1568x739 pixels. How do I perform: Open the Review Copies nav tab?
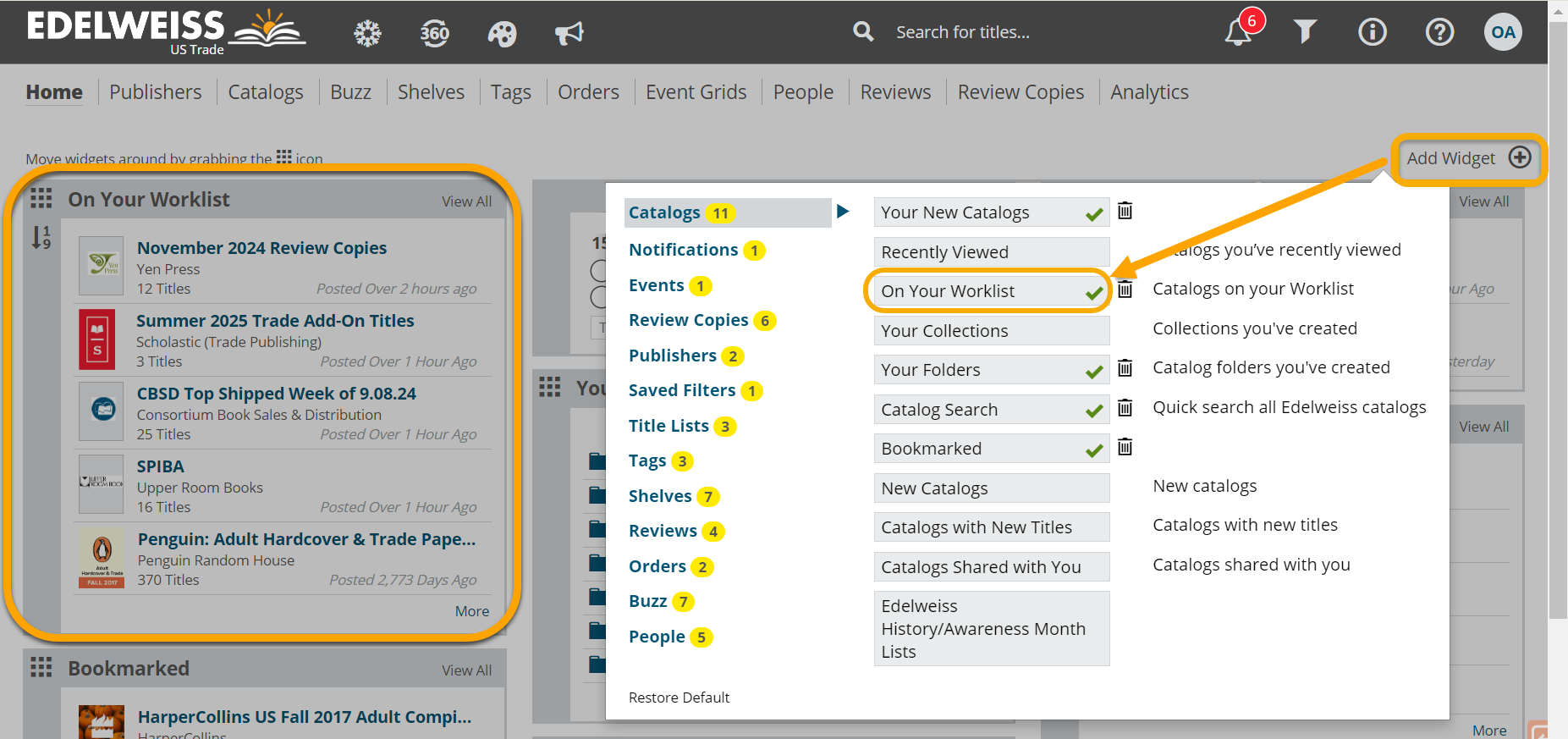1021,91
